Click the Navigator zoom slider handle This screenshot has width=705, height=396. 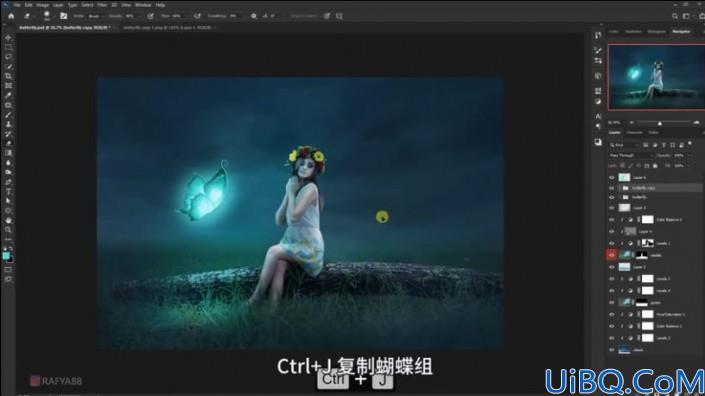pyautogui.click(x=660, y=123)
